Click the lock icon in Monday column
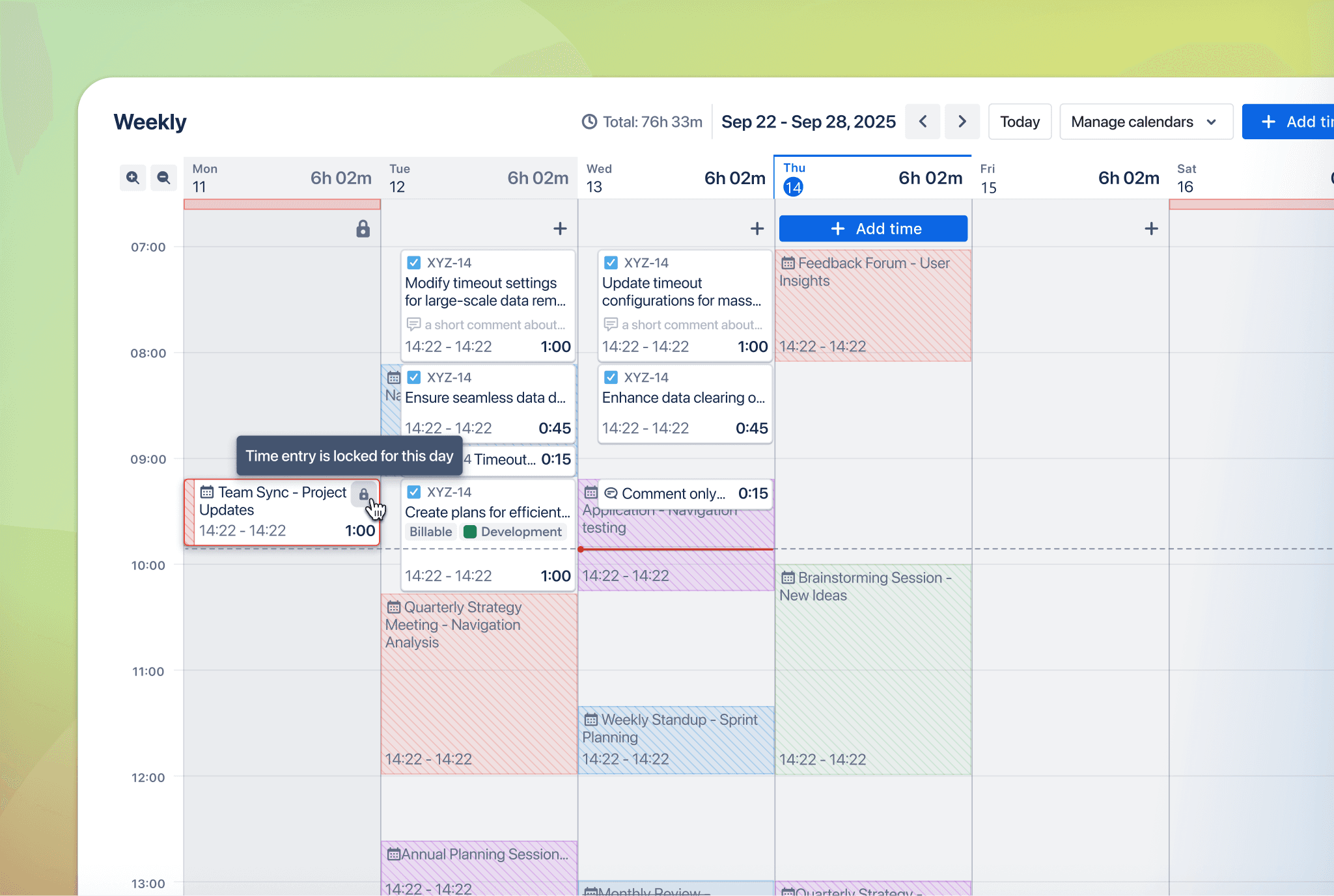The height and width of the screenshot is (896, 1334). (363, 228)
